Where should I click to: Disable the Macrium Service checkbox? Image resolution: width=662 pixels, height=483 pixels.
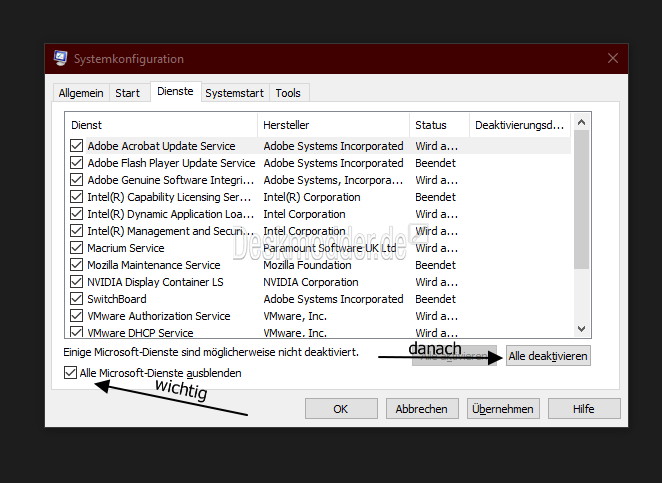76,248
